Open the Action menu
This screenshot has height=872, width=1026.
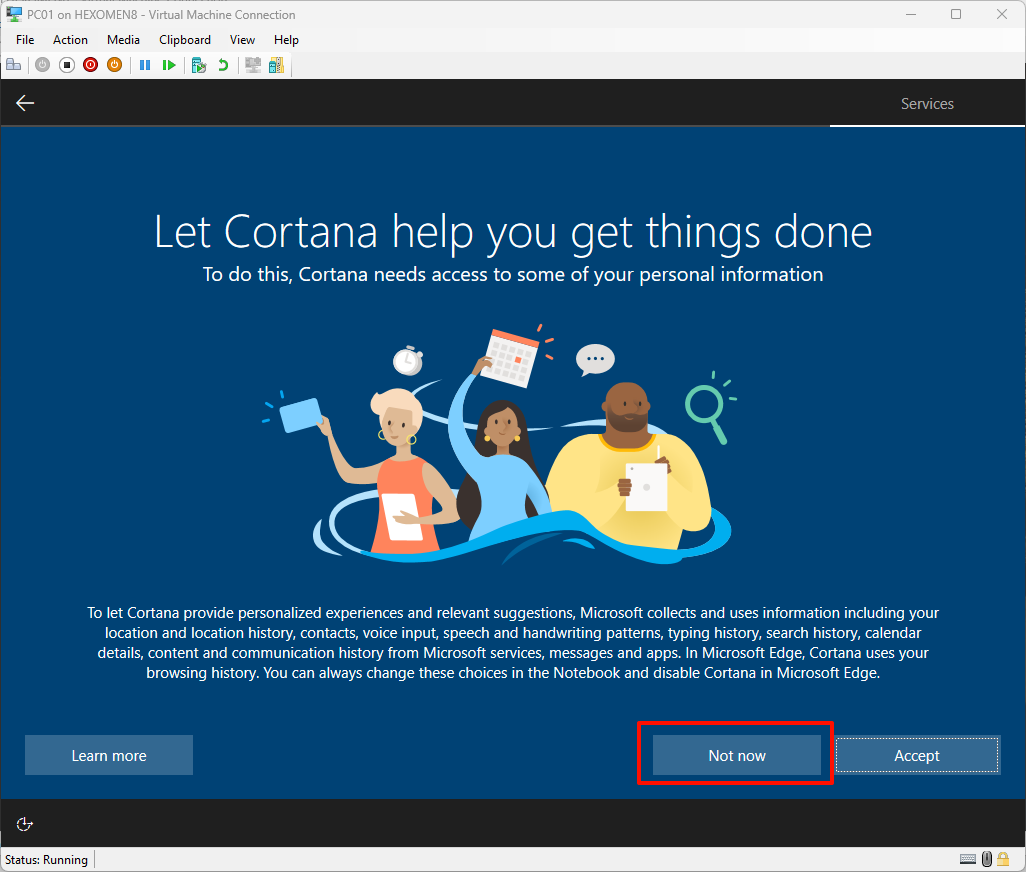(70, 40)
